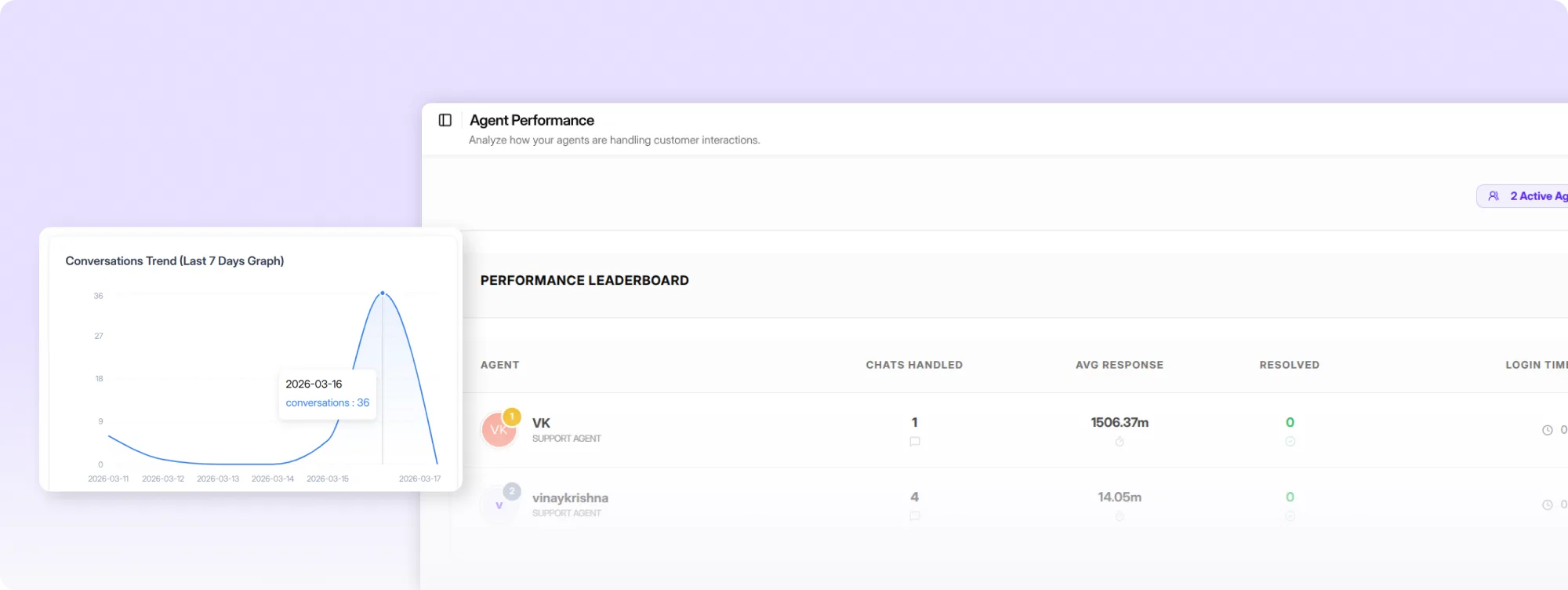Open vinaykrishna agent name link
This screenshot has width=1568, height=590.
[x=570, y=497]
